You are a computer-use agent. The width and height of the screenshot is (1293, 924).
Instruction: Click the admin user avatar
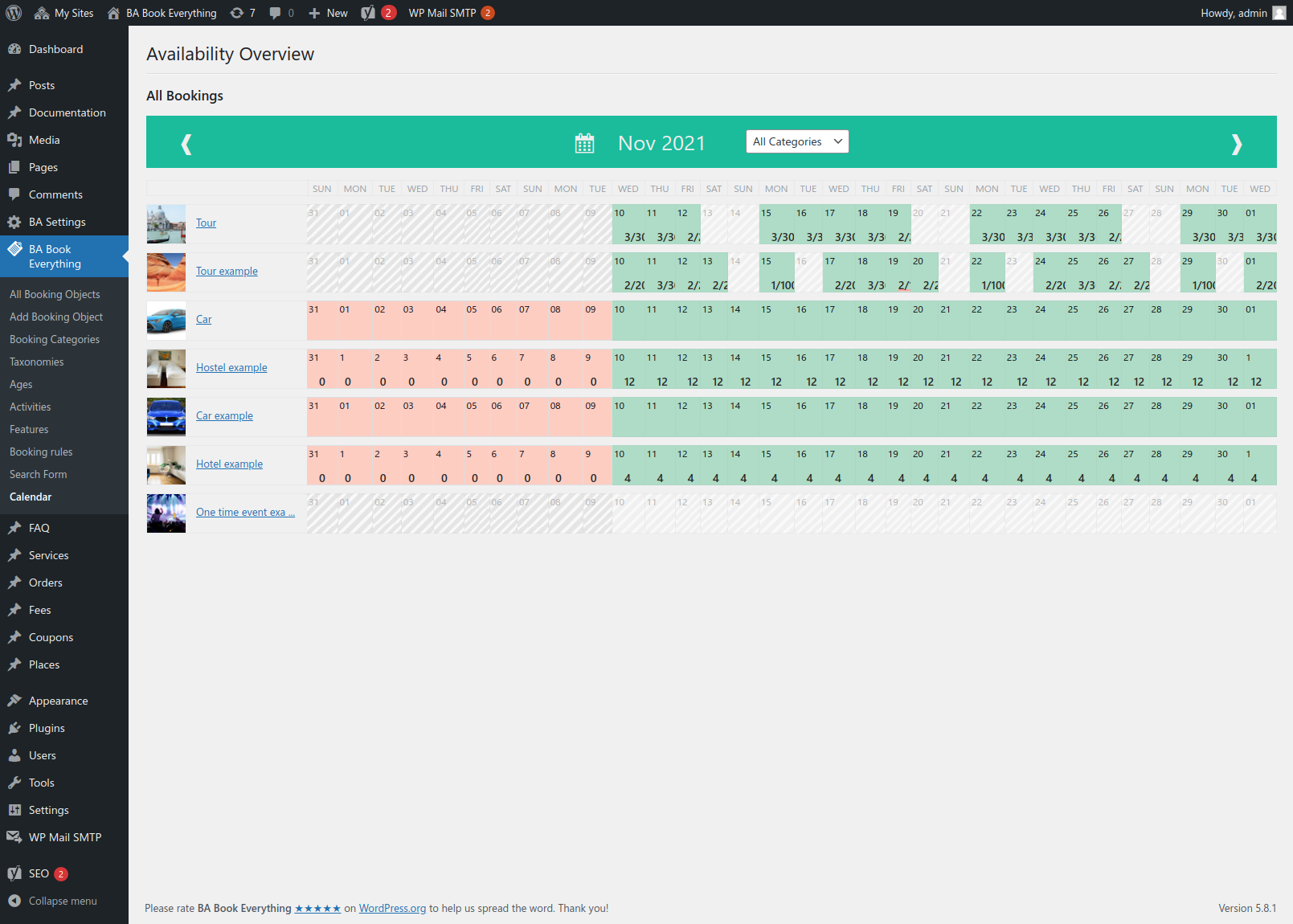(x=1279, y=13)
